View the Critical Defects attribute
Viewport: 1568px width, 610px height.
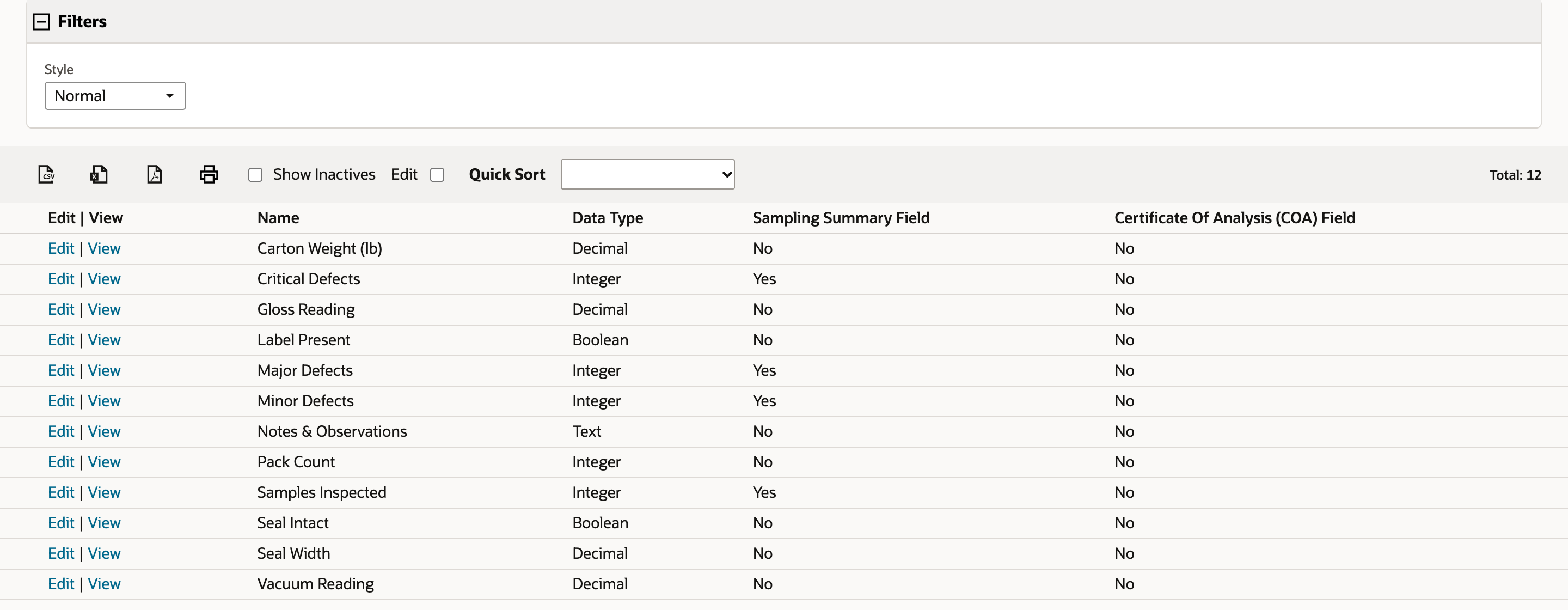click(104, 279)
